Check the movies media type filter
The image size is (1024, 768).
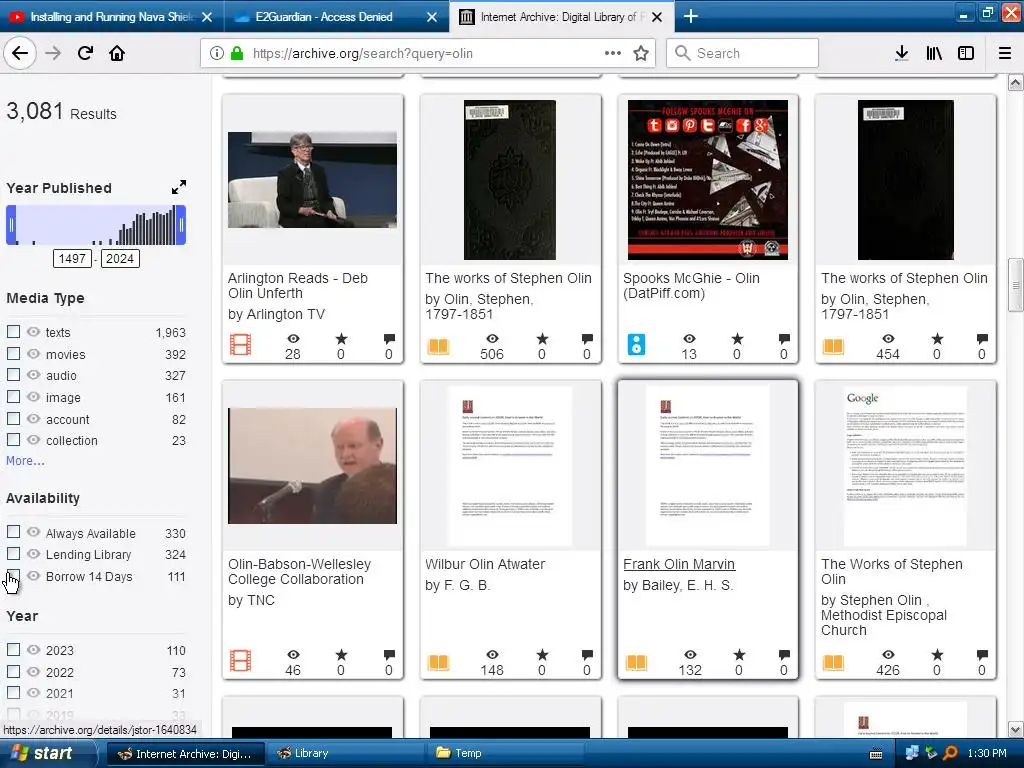point(13,353)
